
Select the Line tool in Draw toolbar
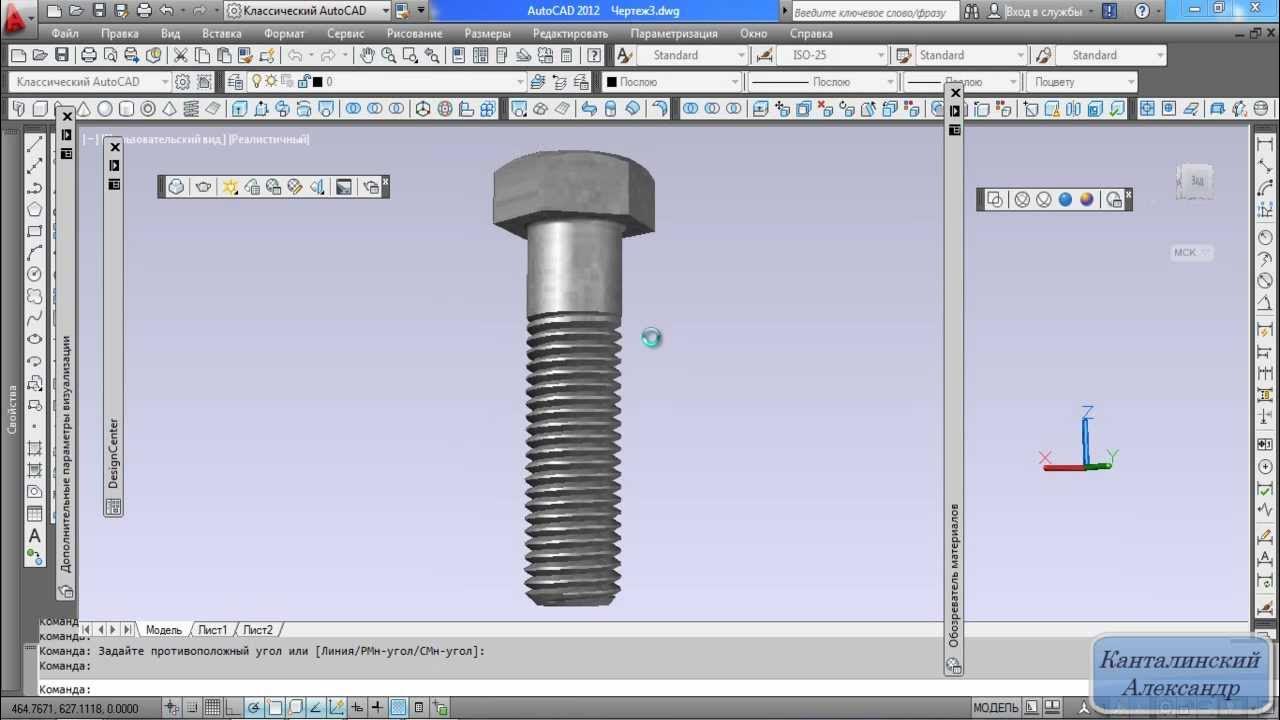coord(35,144)
